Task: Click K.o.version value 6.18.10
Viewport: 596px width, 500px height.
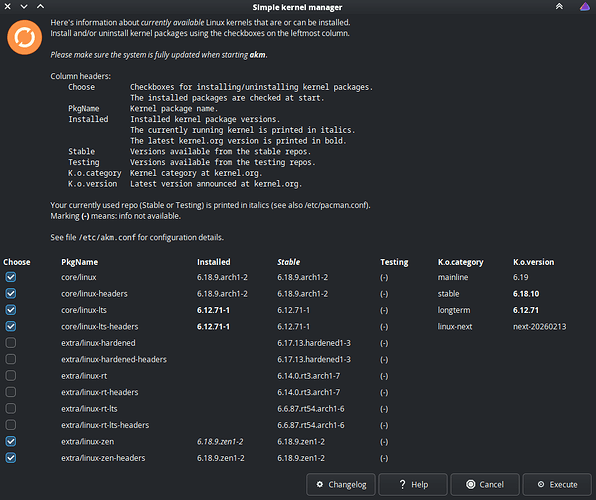Action: tap(526, 294)
